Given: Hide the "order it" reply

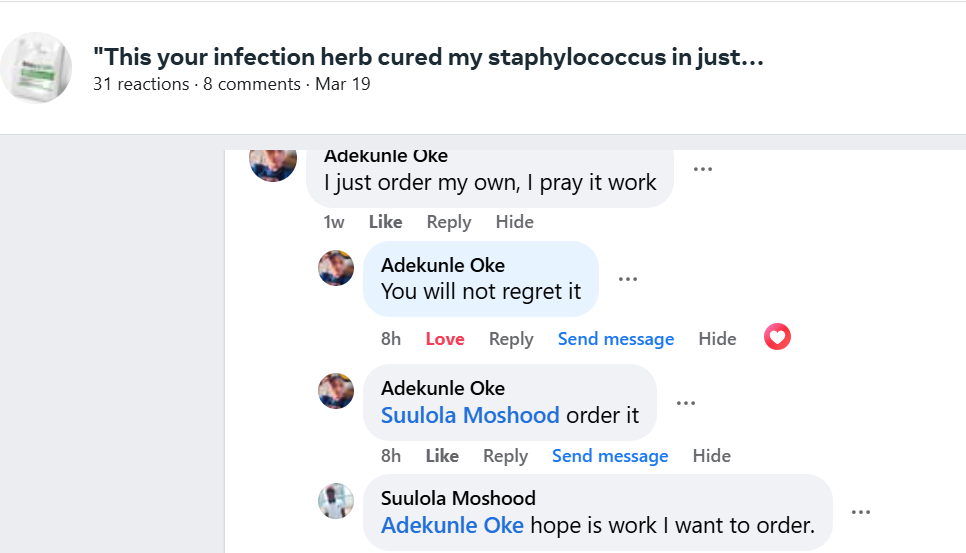Looking at the screenshot, I should coord(711,456).
